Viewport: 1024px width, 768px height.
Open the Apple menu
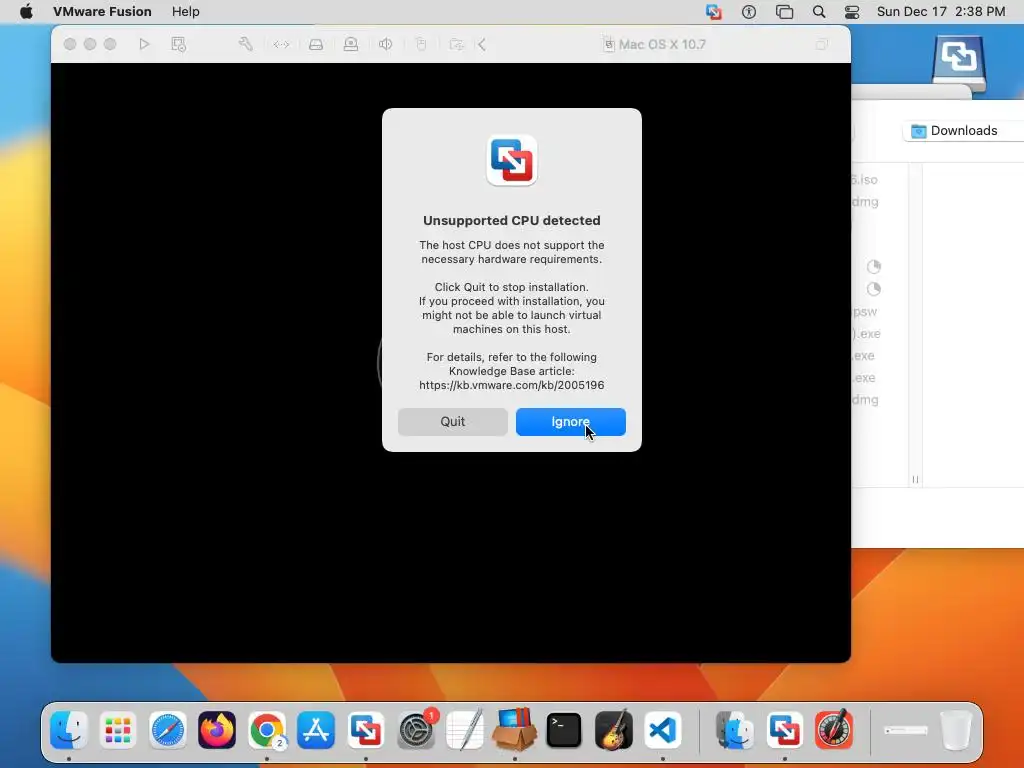[26, 12]
